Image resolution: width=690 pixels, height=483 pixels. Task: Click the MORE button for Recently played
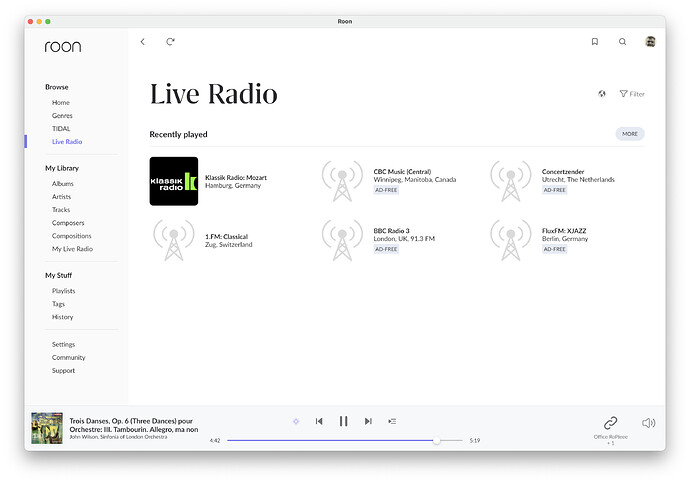(x=630, y=134)
